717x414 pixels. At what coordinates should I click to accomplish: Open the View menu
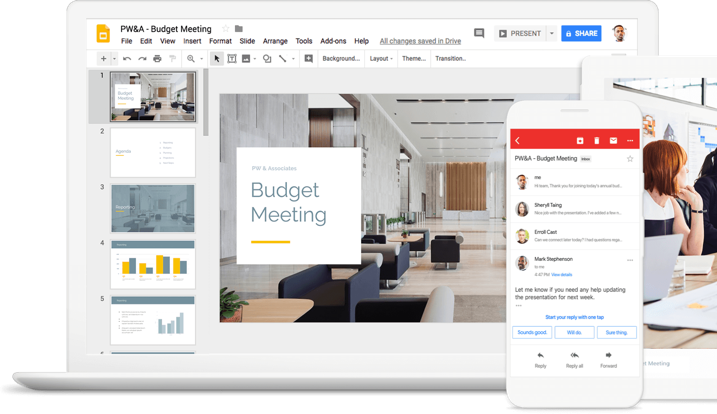coord(167,41)
